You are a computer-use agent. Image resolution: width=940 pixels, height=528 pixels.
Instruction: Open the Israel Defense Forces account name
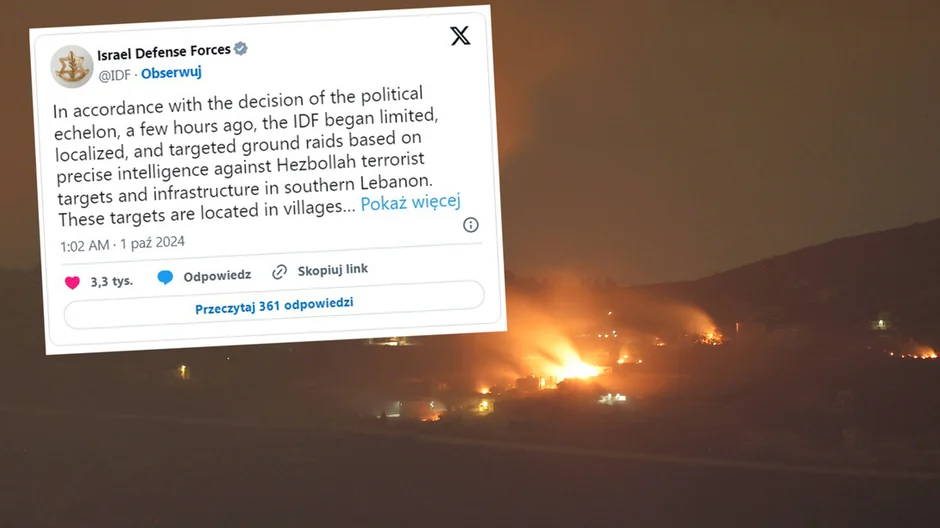coord(164,52)
